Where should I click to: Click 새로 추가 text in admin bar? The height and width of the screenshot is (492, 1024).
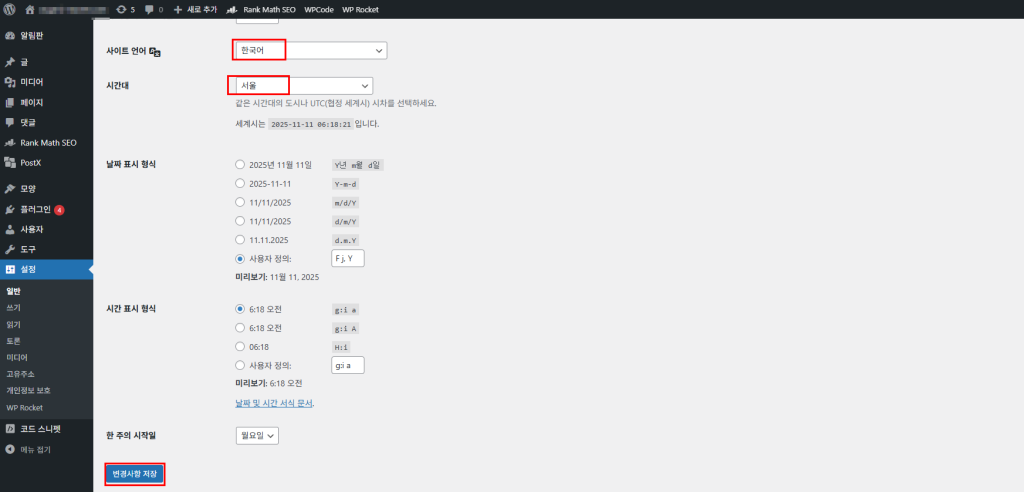point(202,10)
